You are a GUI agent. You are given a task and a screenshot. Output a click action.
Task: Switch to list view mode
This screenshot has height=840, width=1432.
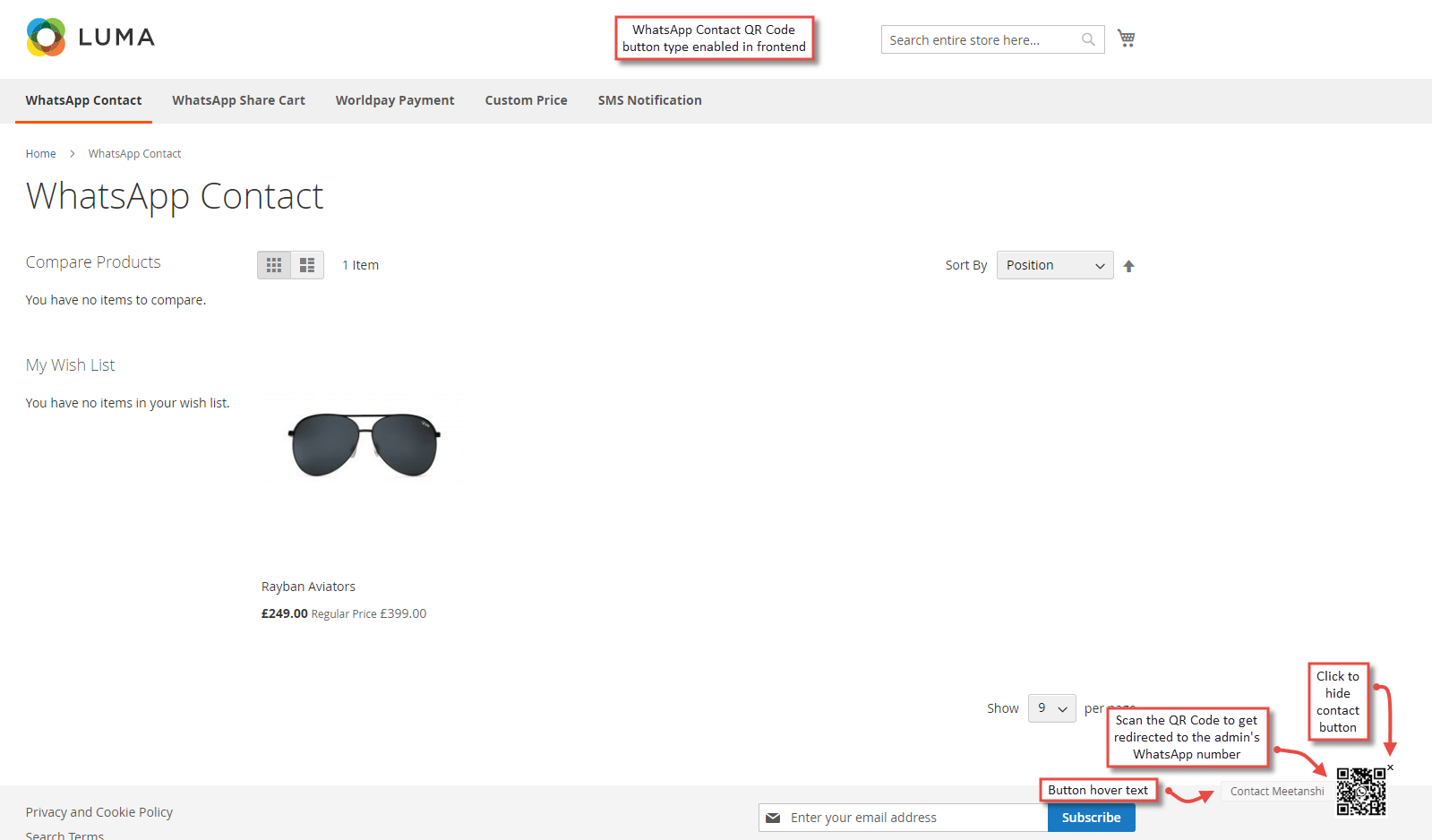pos(307,265)
